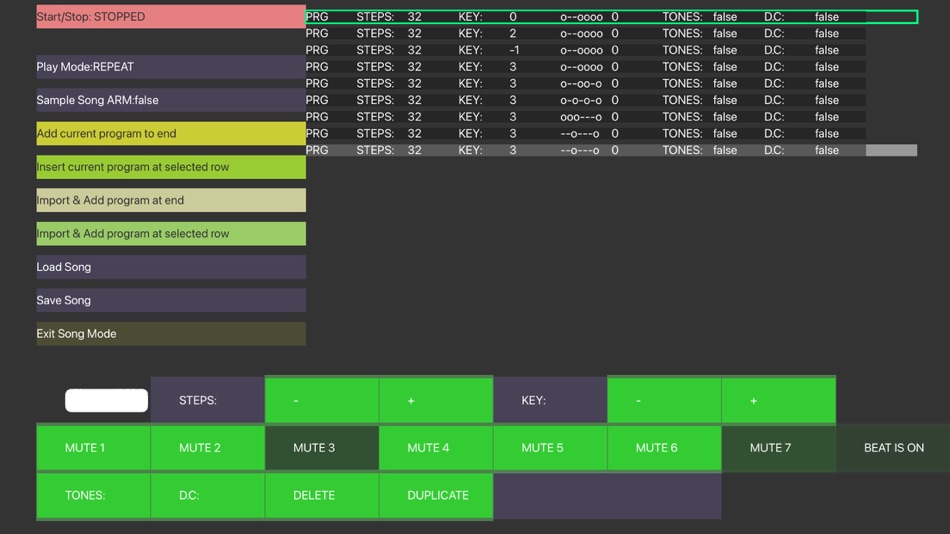The height and width of the screenshot is (534, 950).
Task: Exit Song Mode
Action: pos(171,333)
